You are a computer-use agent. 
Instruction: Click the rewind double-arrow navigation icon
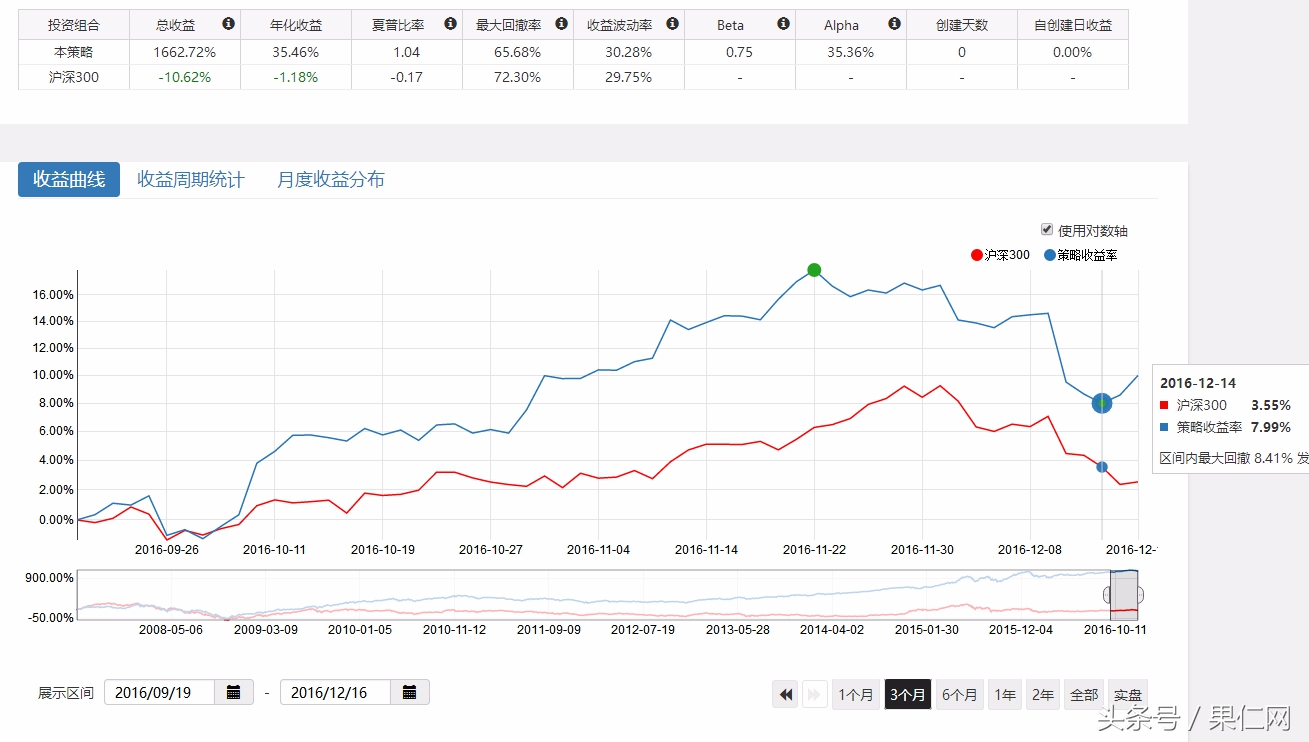785,693
